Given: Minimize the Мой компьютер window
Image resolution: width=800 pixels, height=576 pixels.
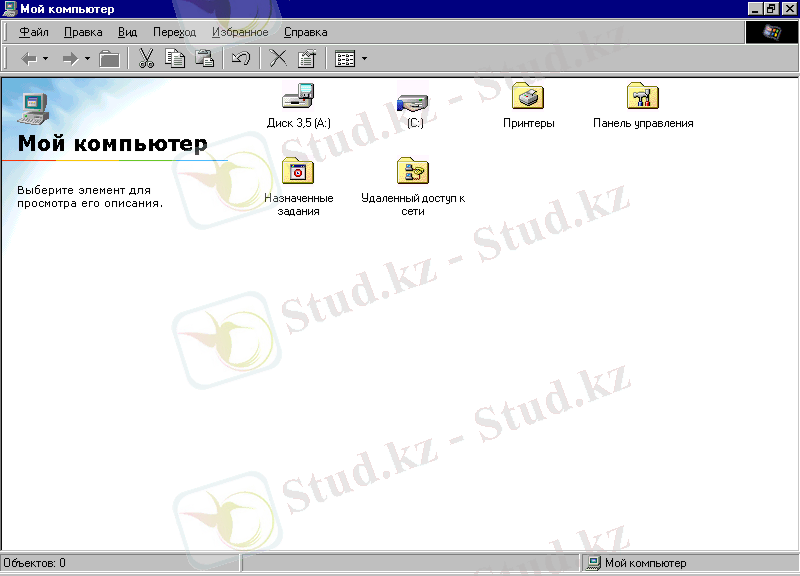Looking at the screenshot, I should coord(755,9).
